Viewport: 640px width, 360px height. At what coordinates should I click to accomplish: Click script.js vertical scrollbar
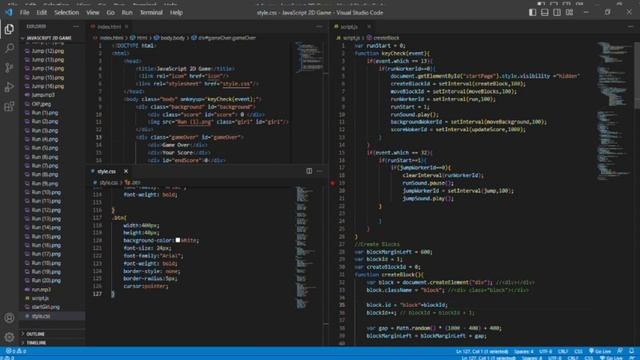[637, 74]
